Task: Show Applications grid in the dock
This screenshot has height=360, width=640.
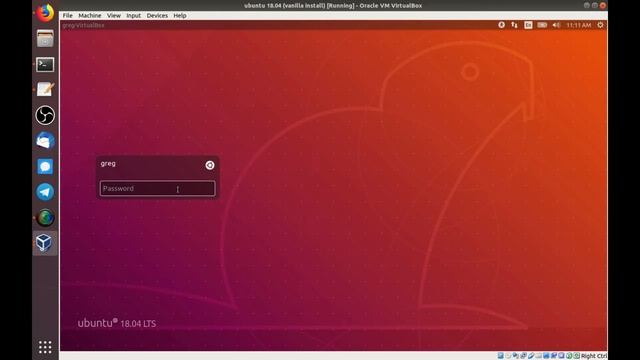Action: tap(45, 347)
